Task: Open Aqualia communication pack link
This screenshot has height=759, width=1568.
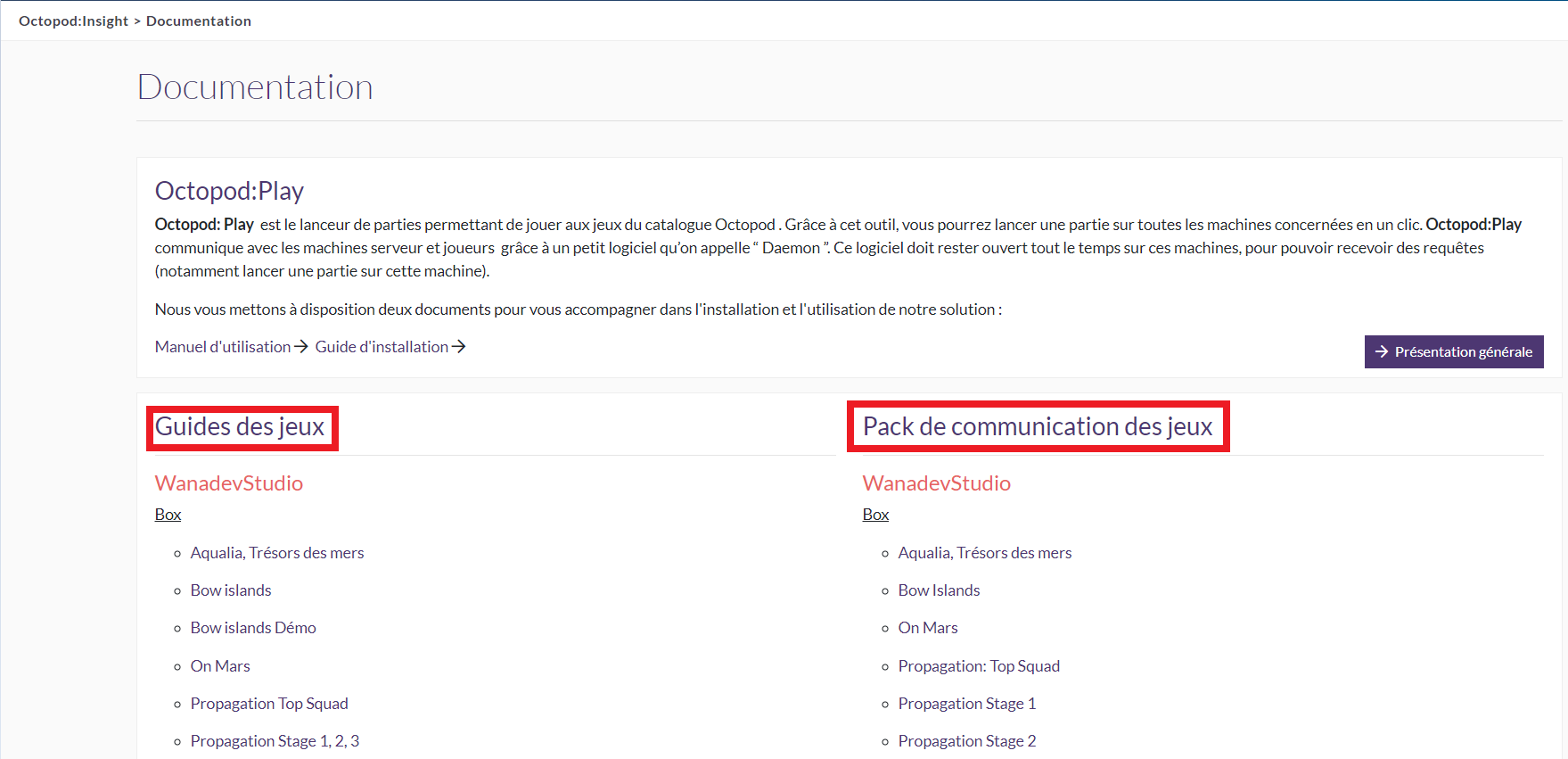Action: point(985,553)
